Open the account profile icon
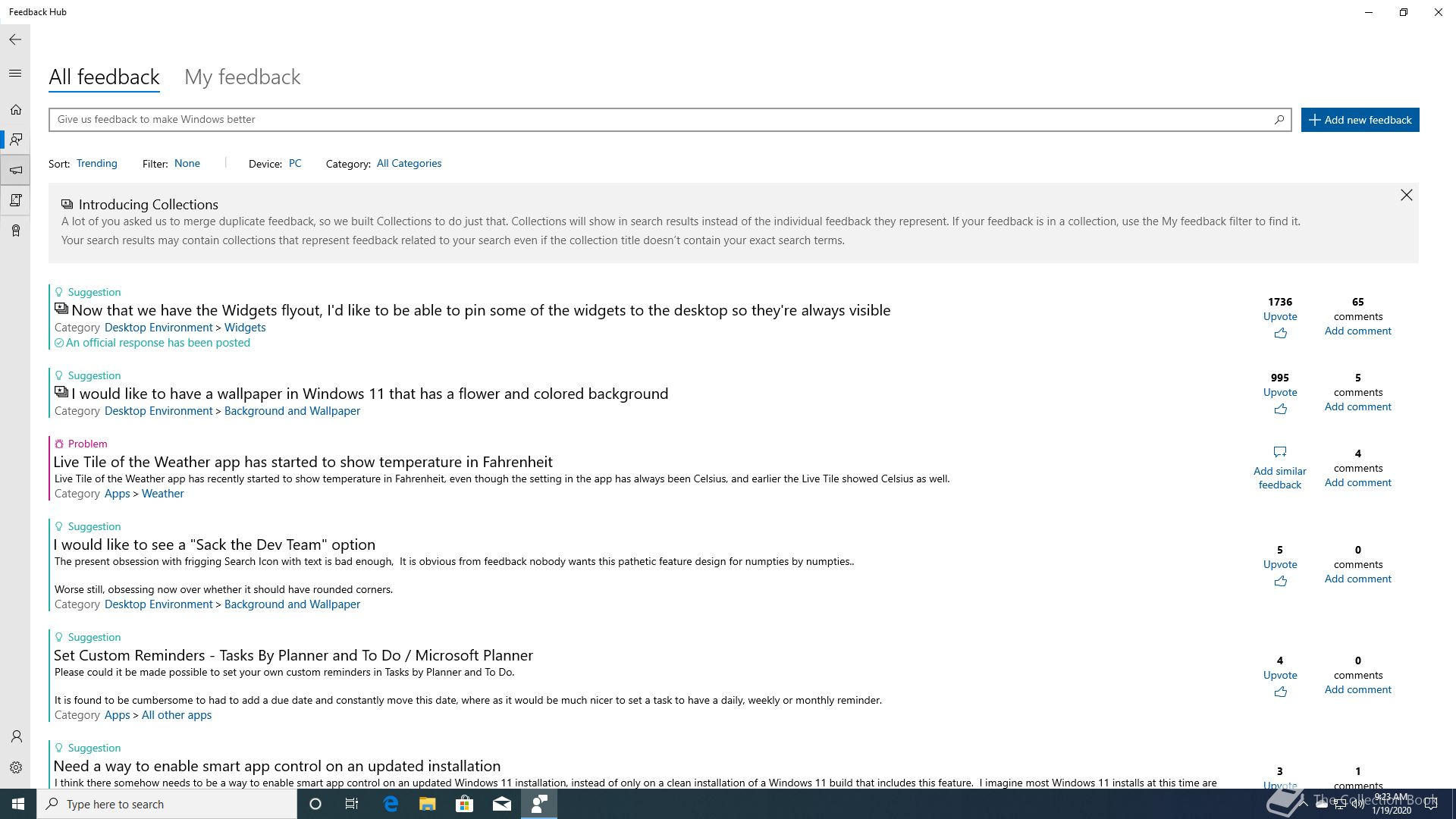The image size is (1456, 819). 15,736
